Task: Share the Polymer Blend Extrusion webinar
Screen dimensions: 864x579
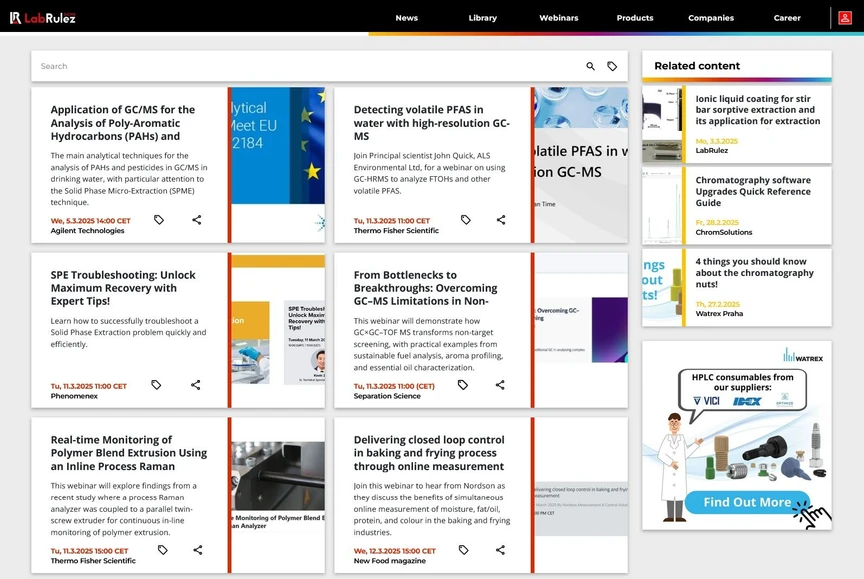Action: 198,550
